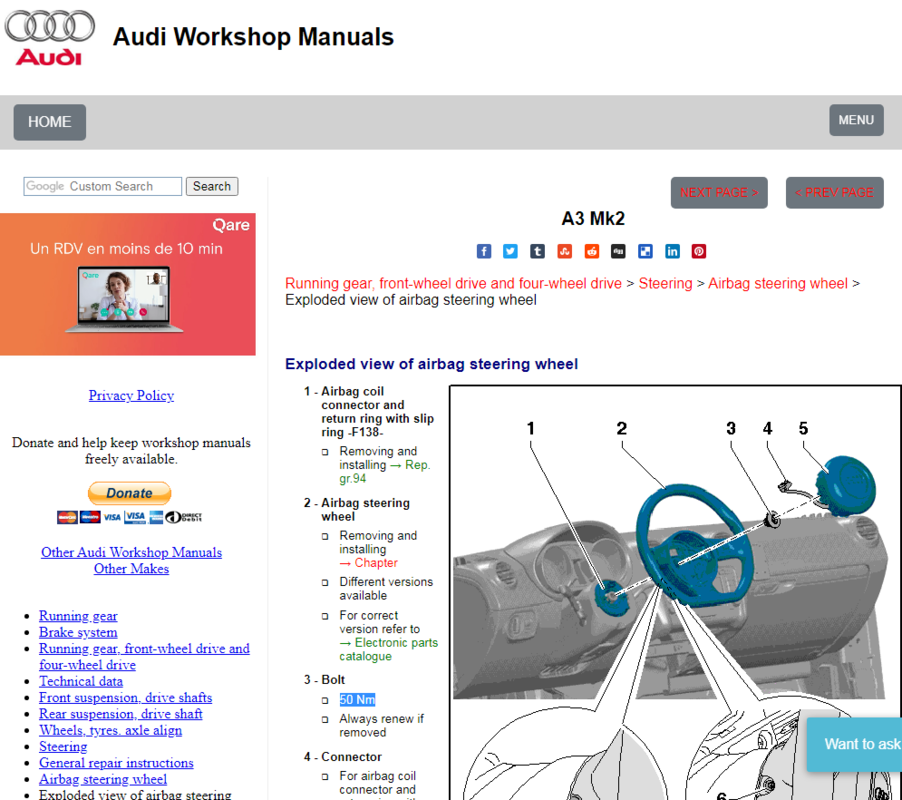Viewport: 902px width, 800px height.
Task: Click the PayPal Donate button
Action: (x=130, y=493)
